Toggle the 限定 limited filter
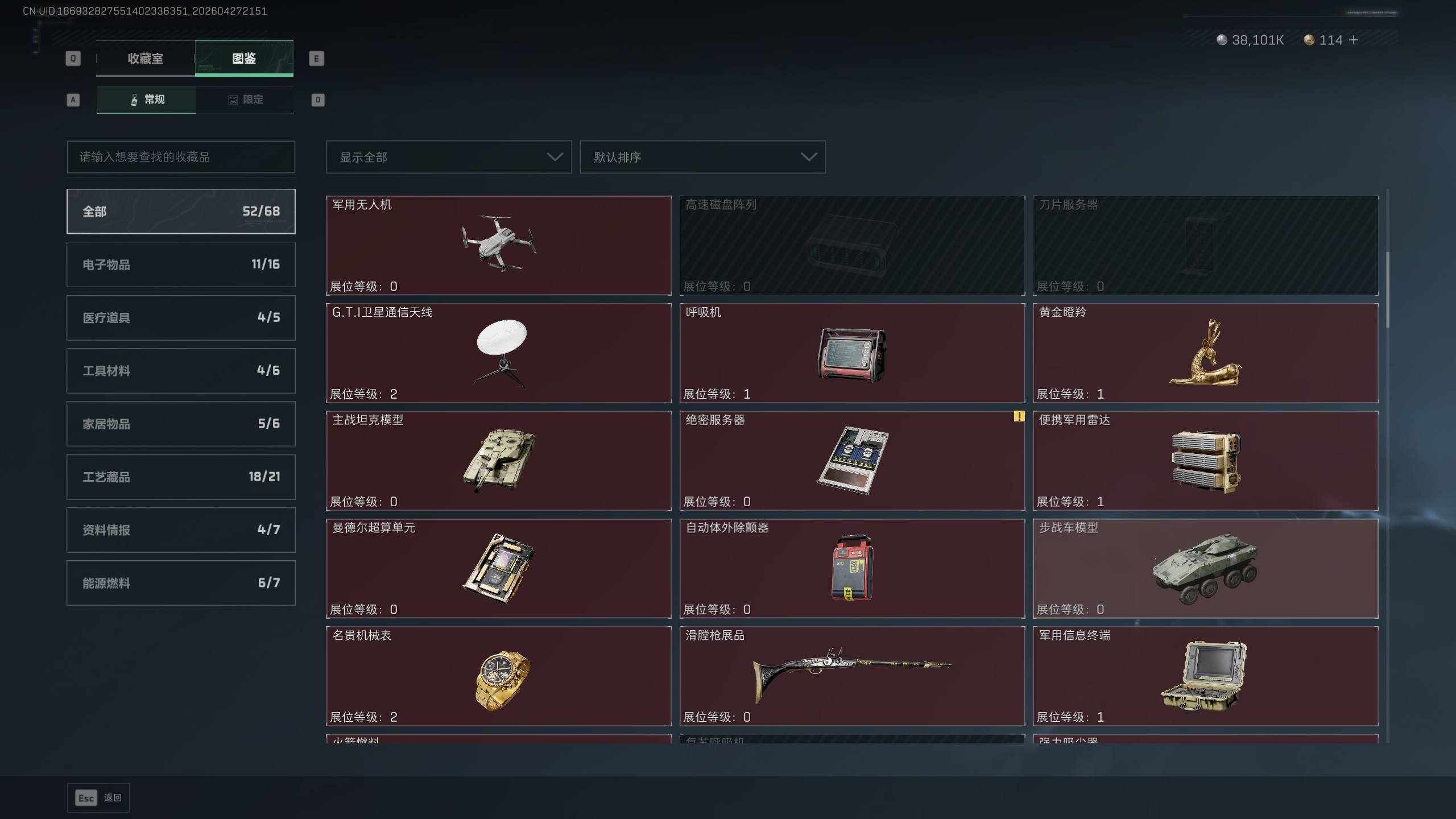 tap(245, 100)
